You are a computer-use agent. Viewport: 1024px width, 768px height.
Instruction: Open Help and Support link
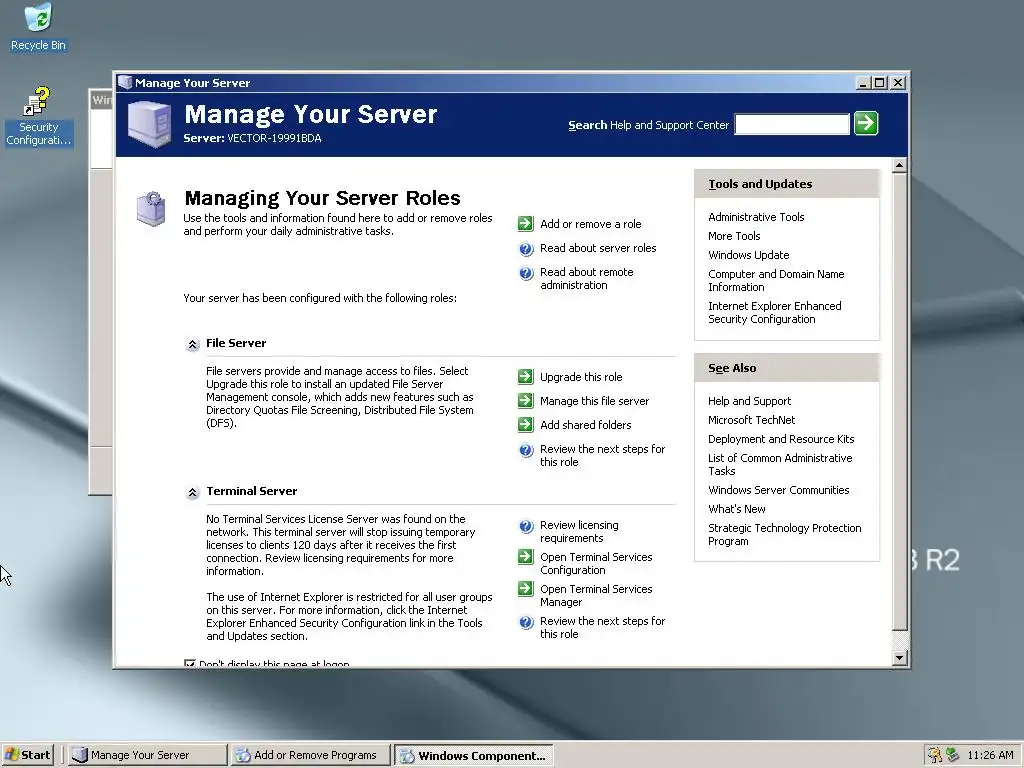(750, 401)
